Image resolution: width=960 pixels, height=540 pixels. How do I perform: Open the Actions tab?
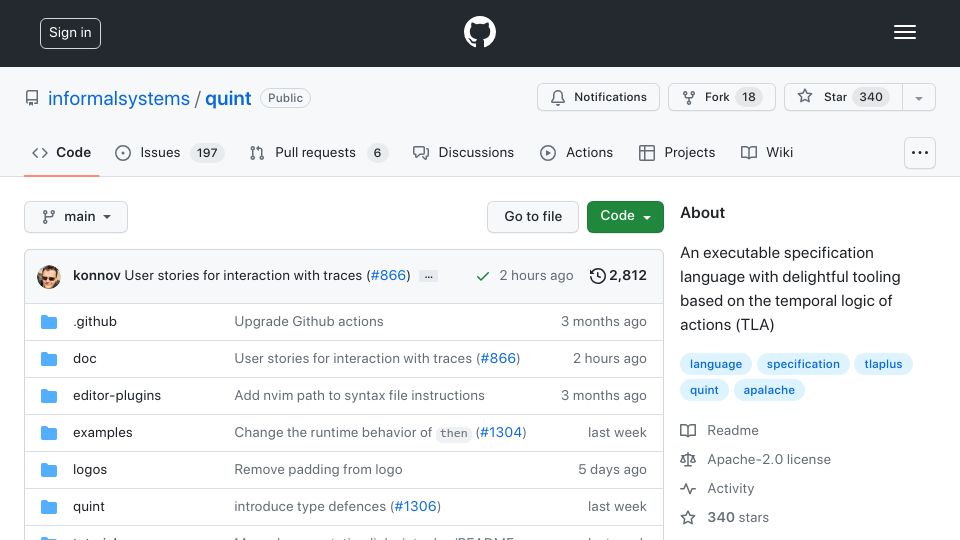(x=576, y=152)
